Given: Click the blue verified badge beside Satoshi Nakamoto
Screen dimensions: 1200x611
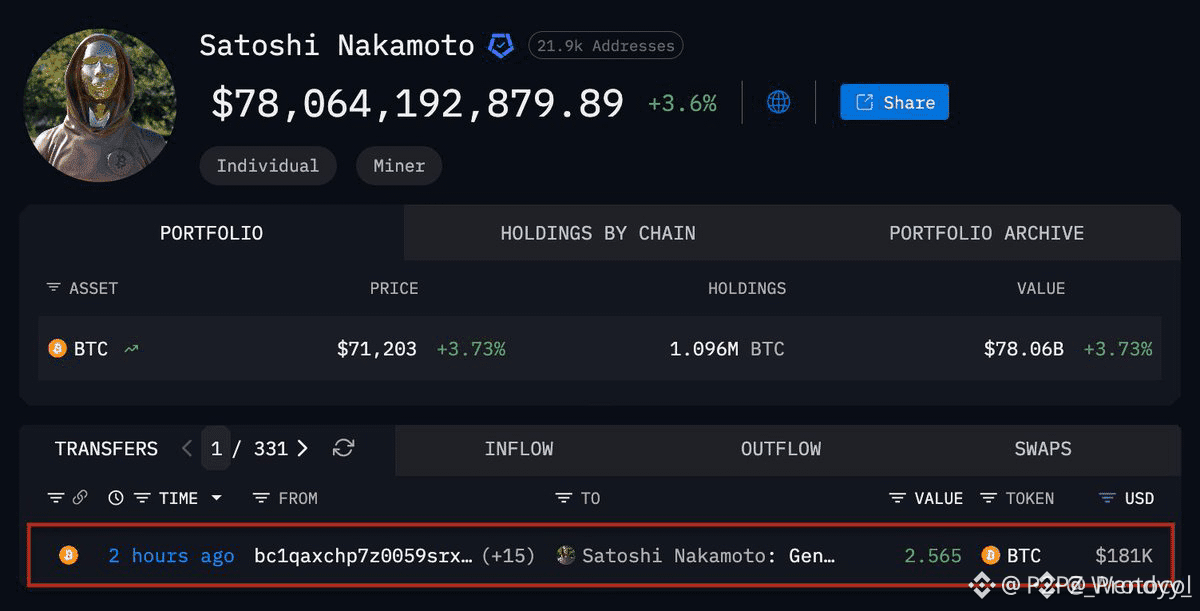Looking at the screenshot, I should [x=500, y=46].
